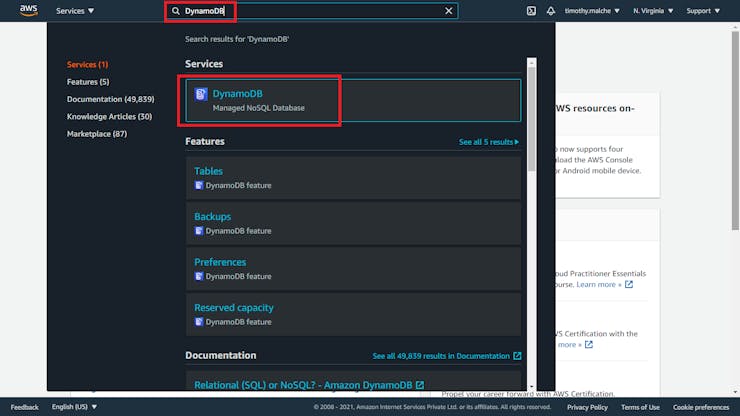Click the AWS logo home icon
Image resolution: width=740 pixels, height=416 pixels.
(29, 10)
